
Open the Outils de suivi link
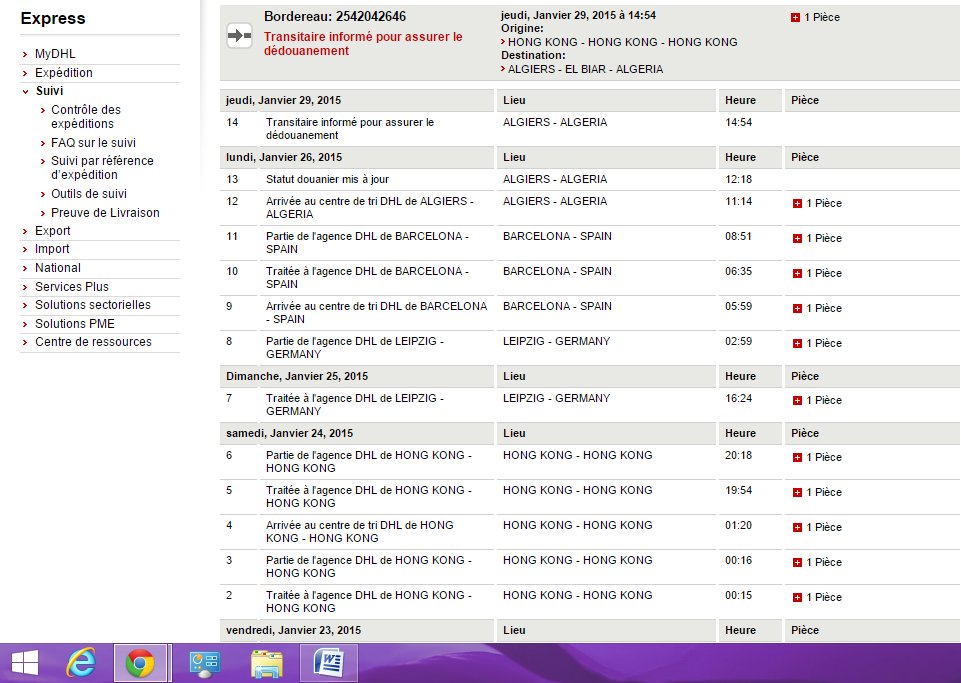pos(89,194)
